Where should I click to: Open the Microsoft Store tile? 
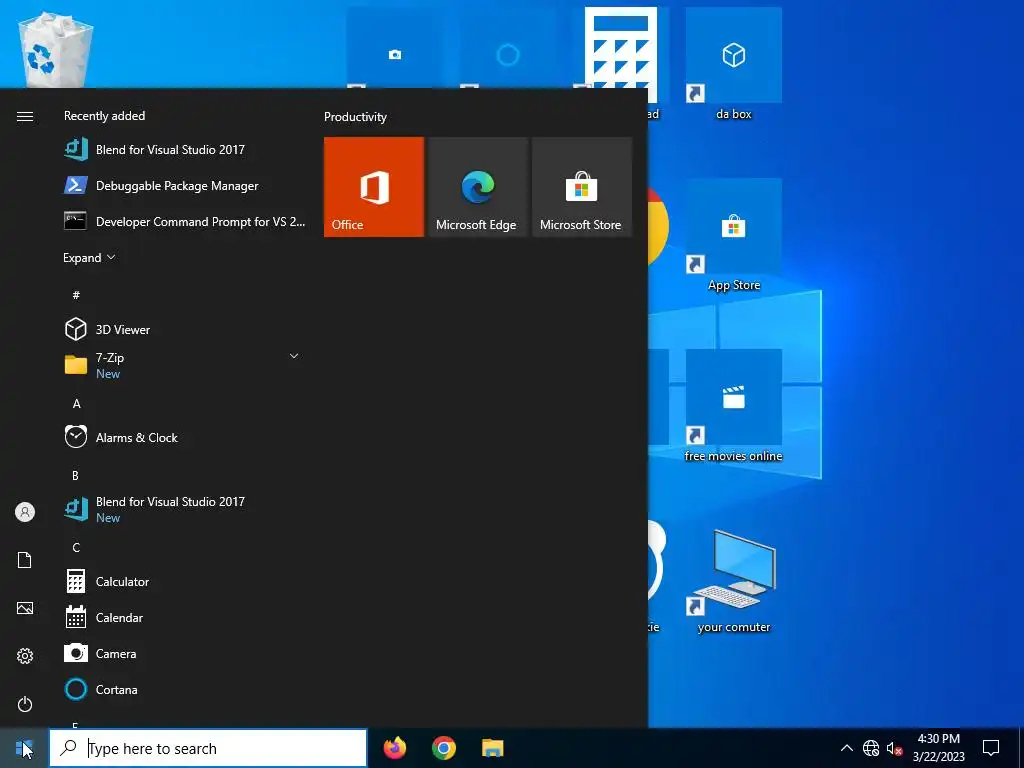(x=582, y=187)
